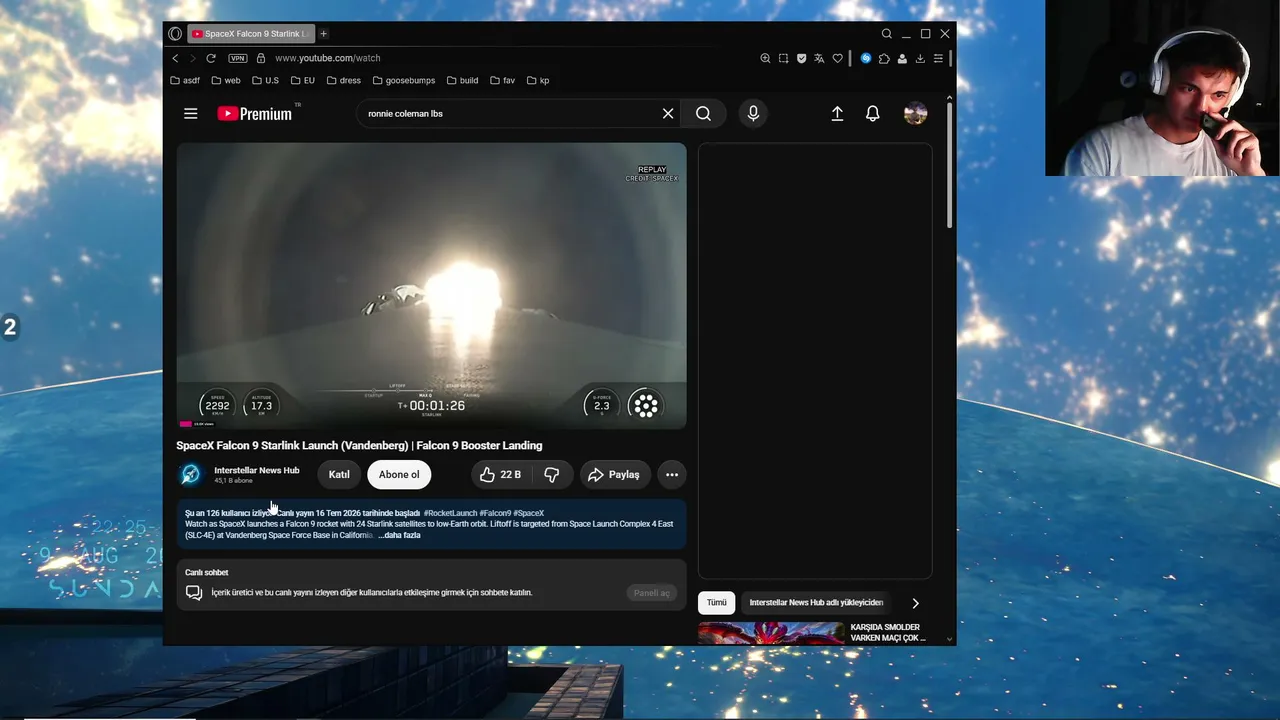This screenshot has height=720, width=1280.
Task: Open Interstellar News Hub channel name
Action: tap(256, 470)
